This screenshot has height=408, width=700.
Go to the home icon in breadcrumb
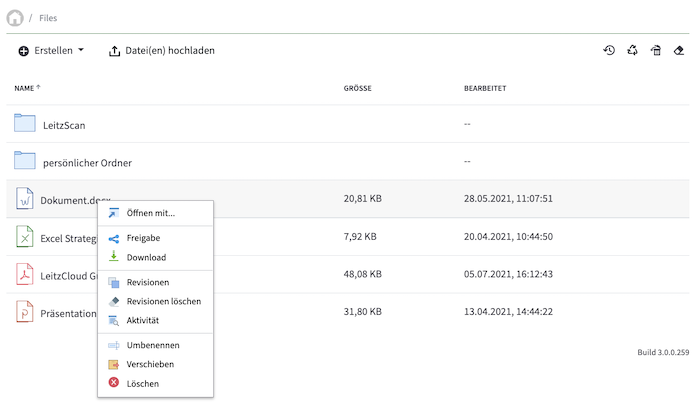[x=15, y=18]
